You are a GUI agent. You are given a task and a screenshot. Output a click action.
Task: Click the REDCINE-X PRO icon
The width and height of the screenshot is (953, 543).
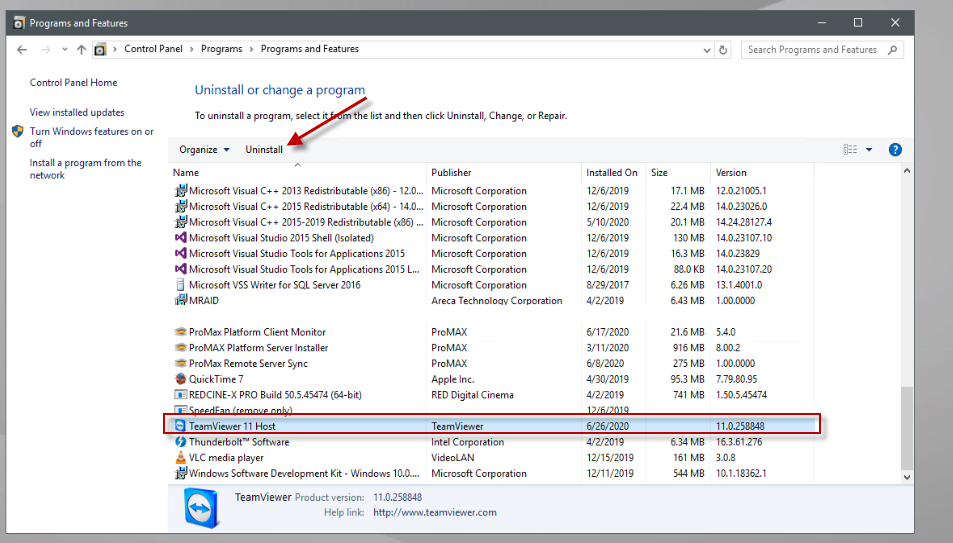(x=181, y=395)
